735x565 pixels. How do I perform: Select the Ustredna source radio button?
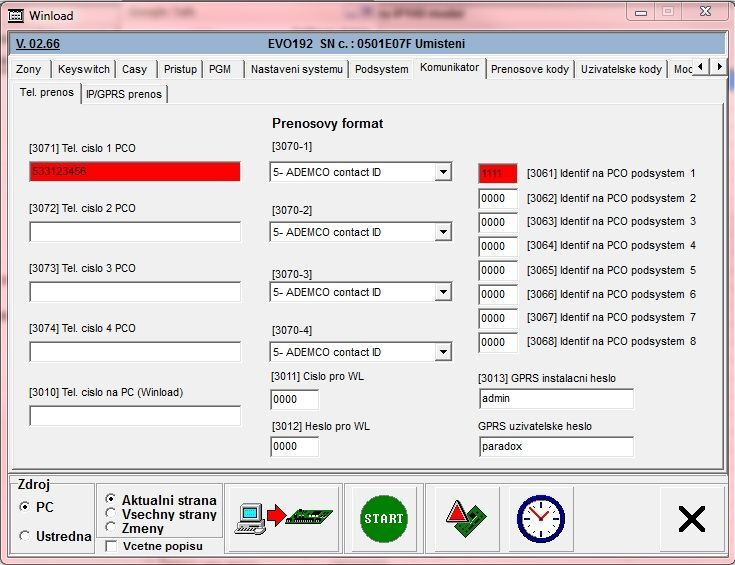(x=25, y=536)
